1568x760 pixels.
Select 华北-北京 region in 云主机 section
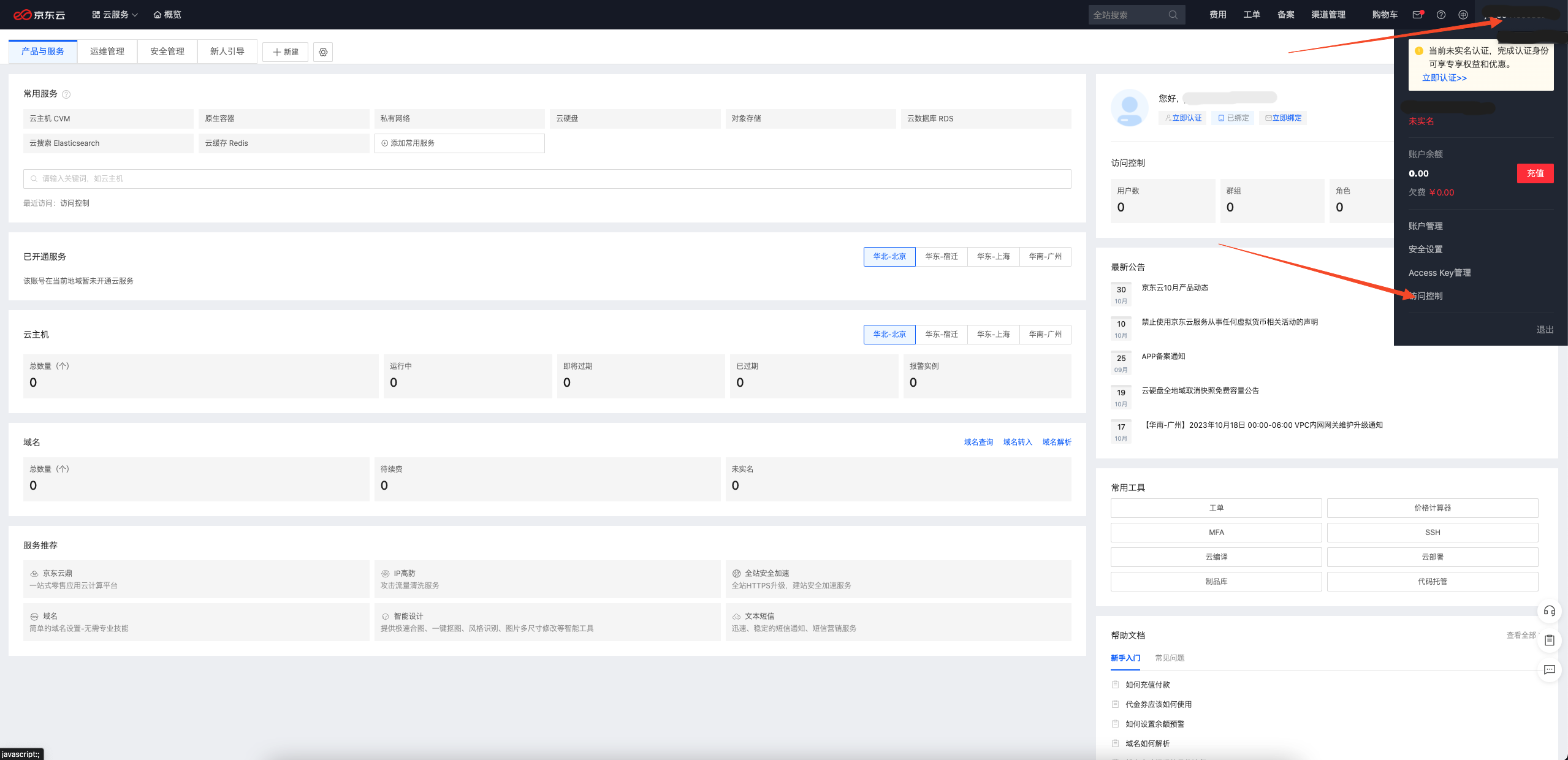[x=889, y=335]
